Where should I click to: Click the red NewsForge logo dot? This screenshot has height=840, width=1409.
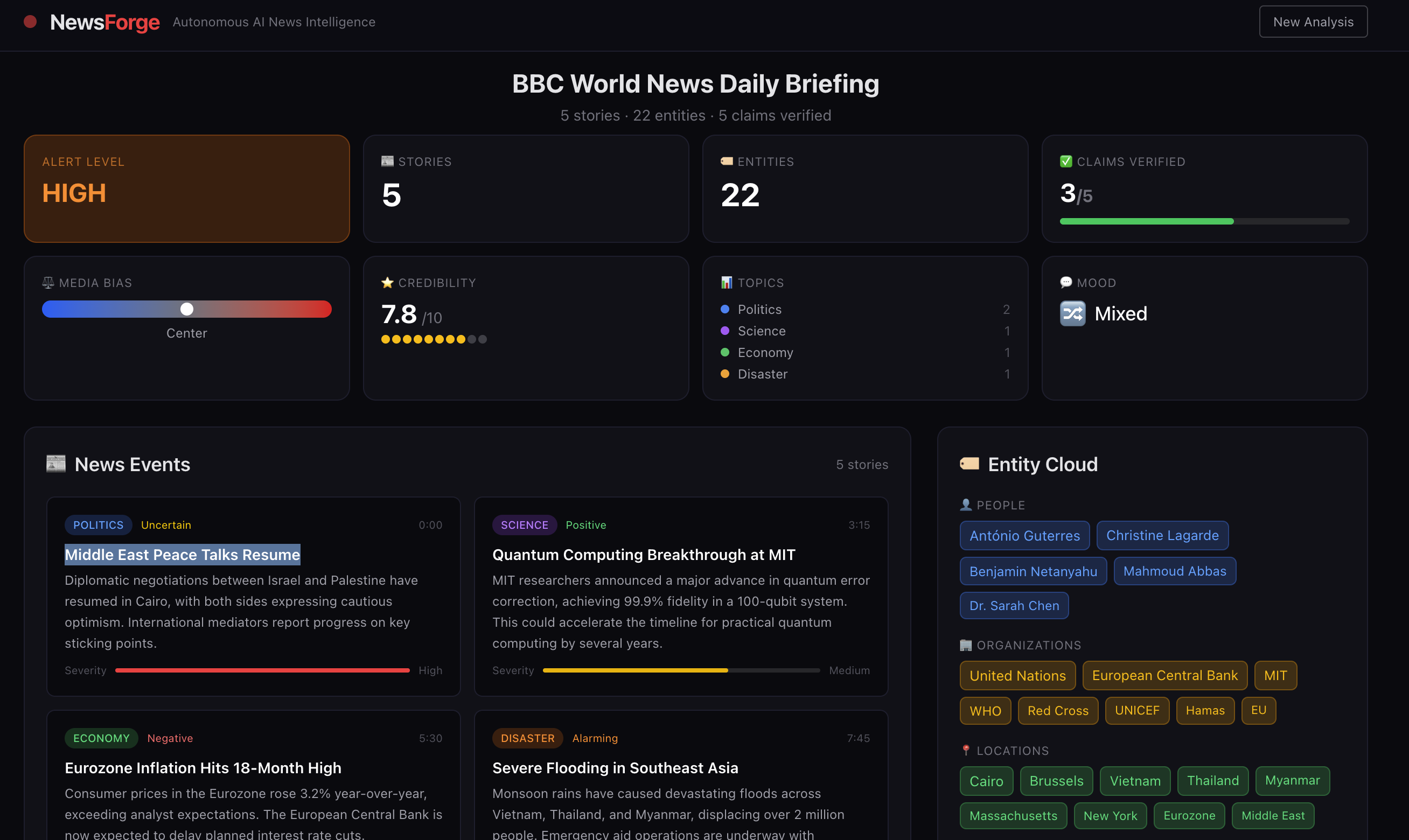tap(30, 22)
